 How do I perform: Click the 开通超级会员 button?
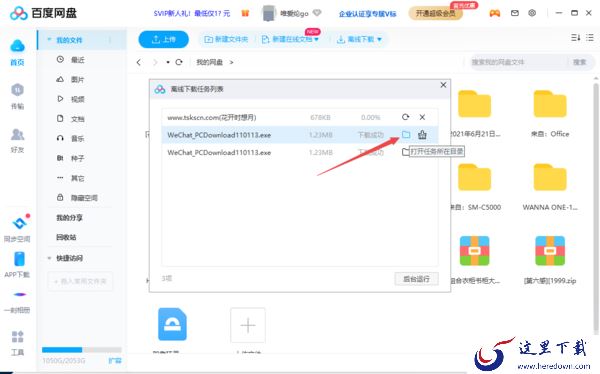pos(436,13)
